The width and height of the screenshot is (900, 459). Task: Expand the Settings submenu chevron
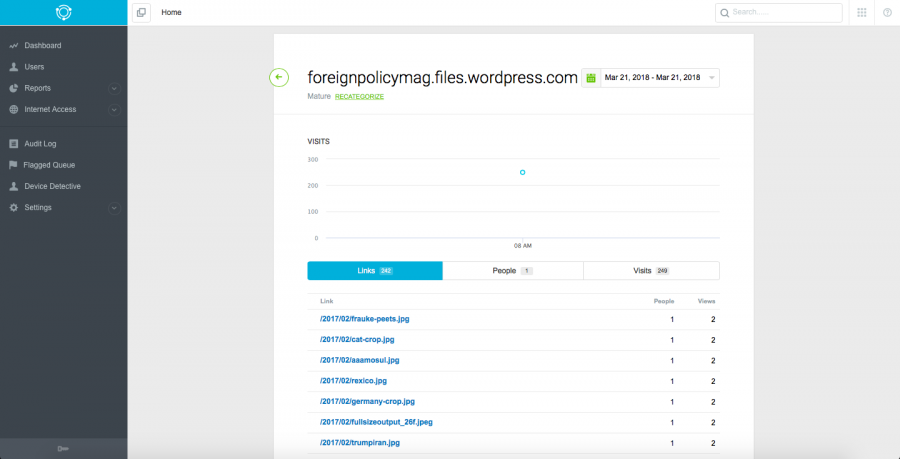point(114,208)
